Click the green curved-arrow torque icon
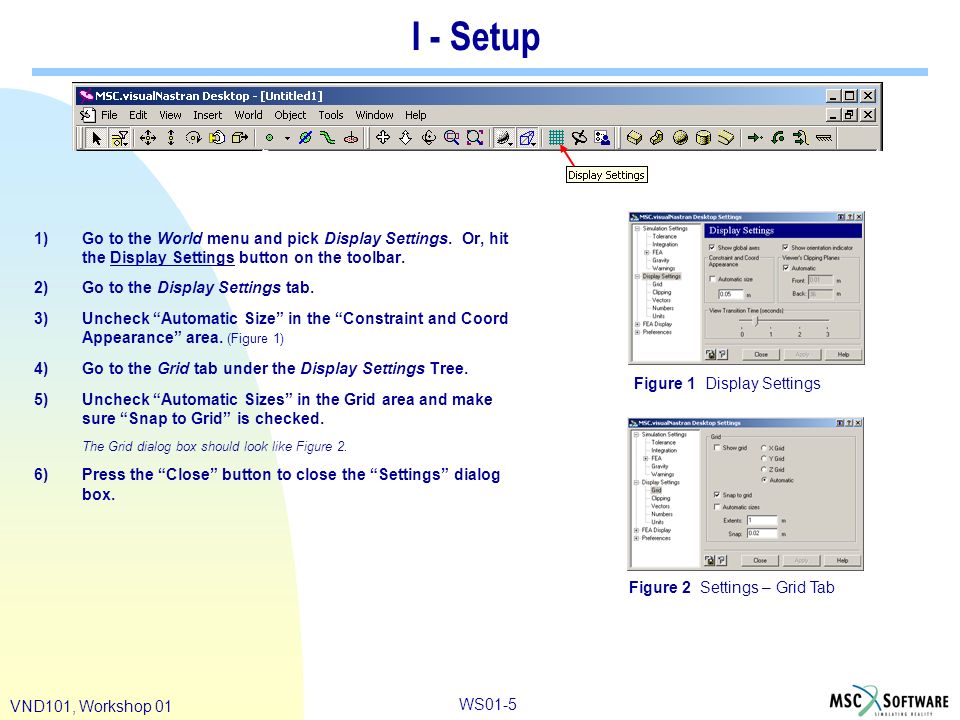Screen dimensions: 960x720 (778, 138)
